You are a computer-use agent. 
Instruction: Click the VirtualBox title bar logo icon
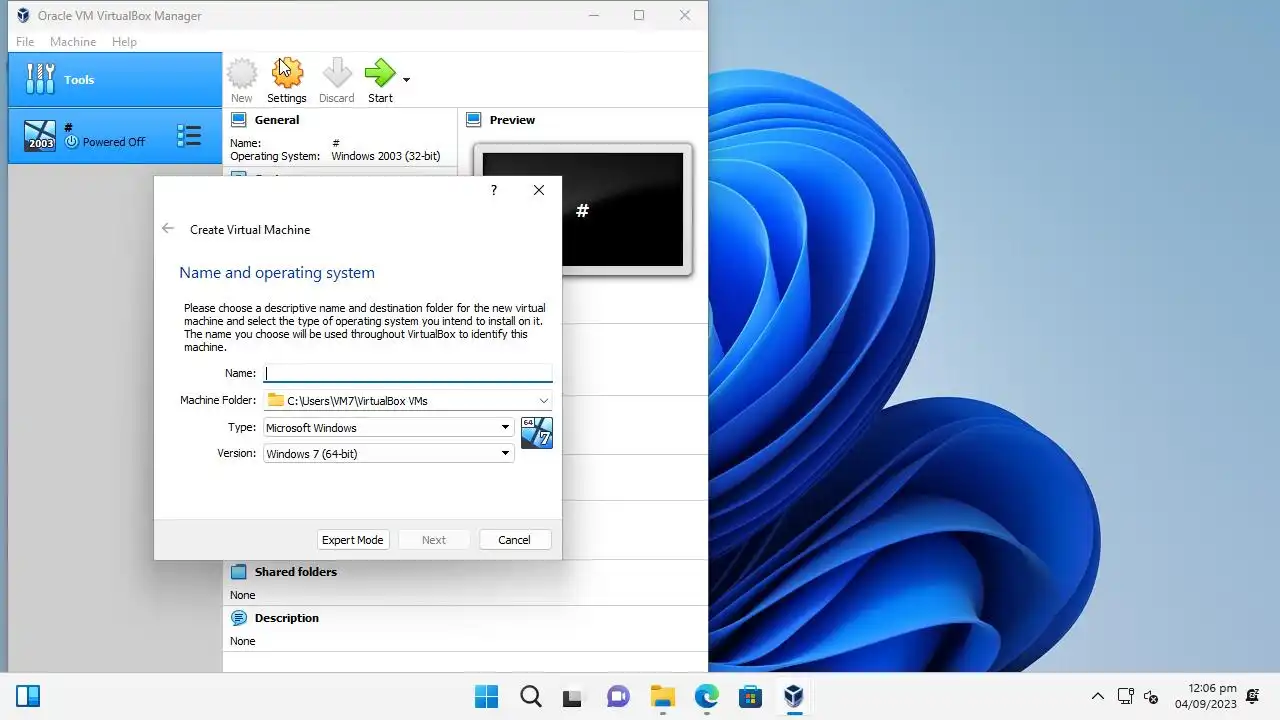click(23, 15)
